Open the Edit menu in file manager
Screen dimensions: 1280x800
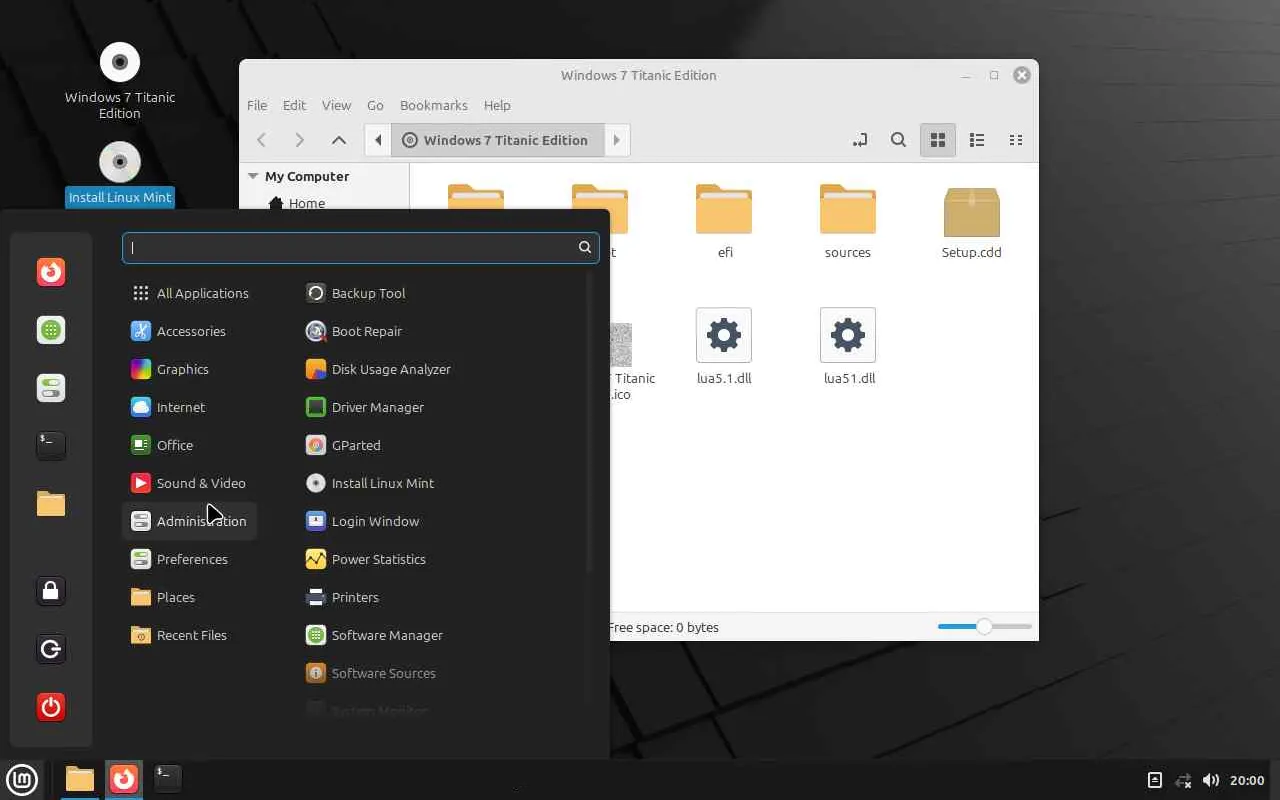click(294, 105)
